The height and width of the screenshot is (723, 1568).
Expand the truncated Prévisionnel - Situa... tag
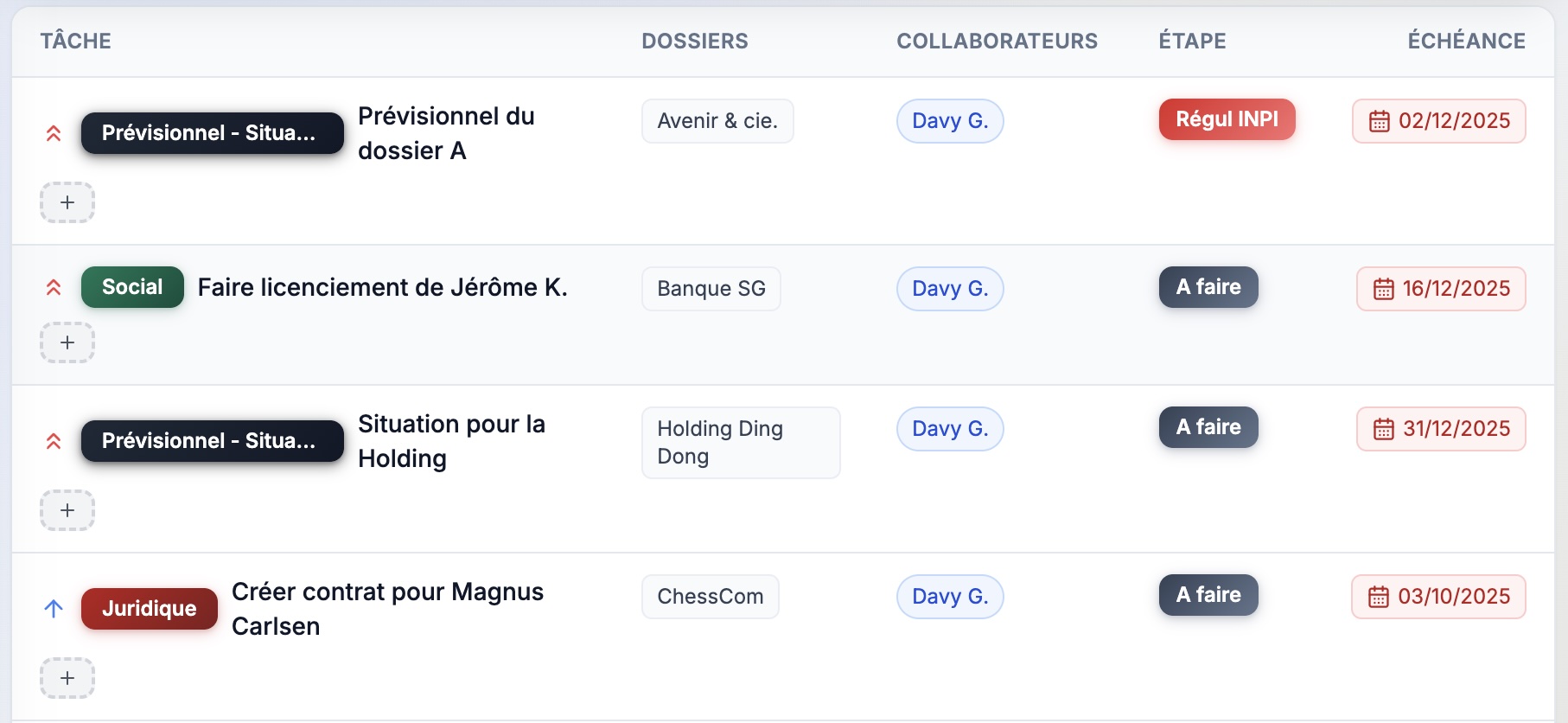pos(212,132)
